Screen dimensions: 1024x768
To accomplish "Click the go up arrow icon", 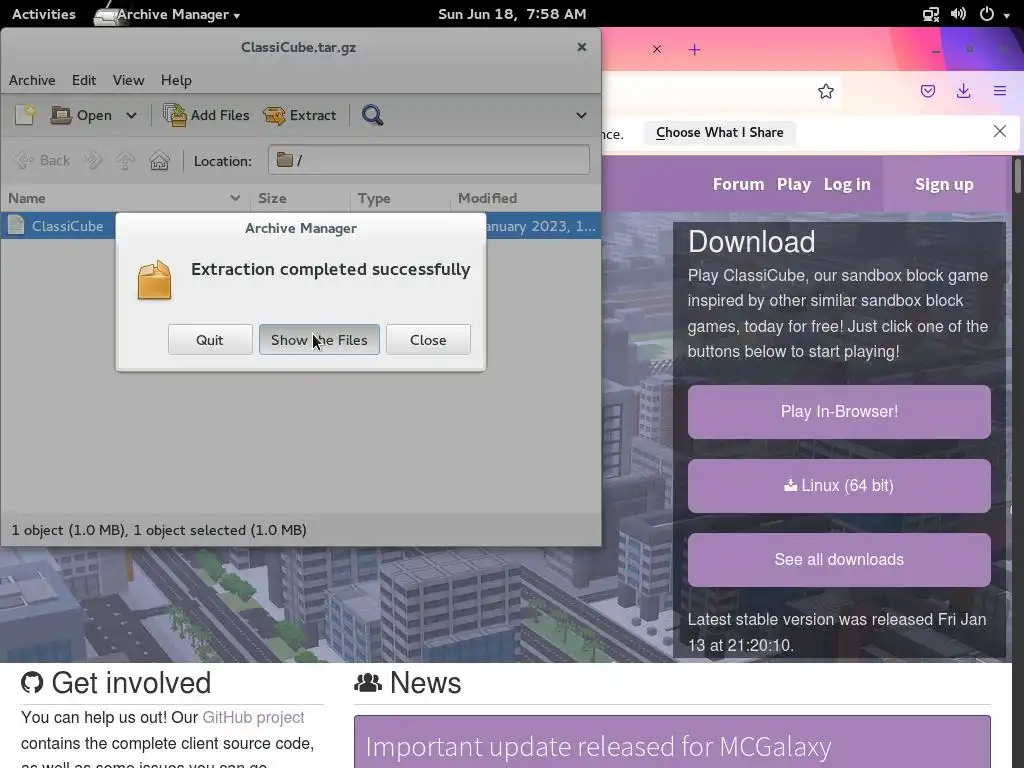I will (125, 161).
